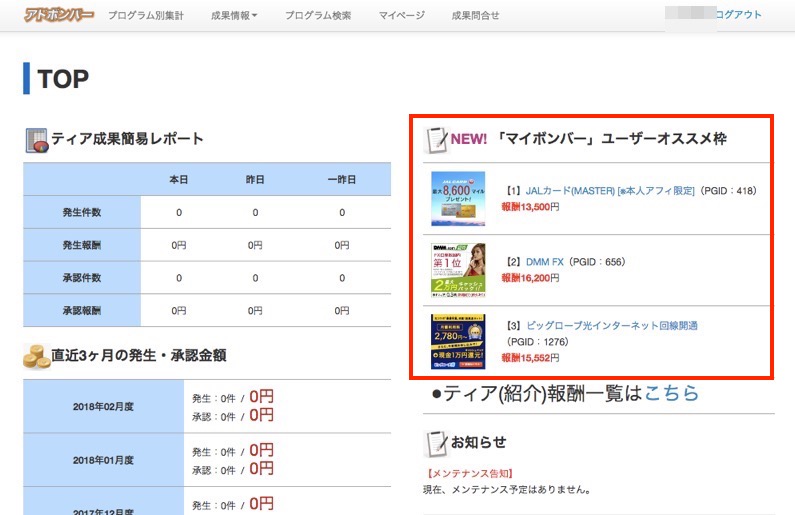Screen dimensions: 795x515
Task: Click the (PGID：1276) text
Action: point(537,342)
